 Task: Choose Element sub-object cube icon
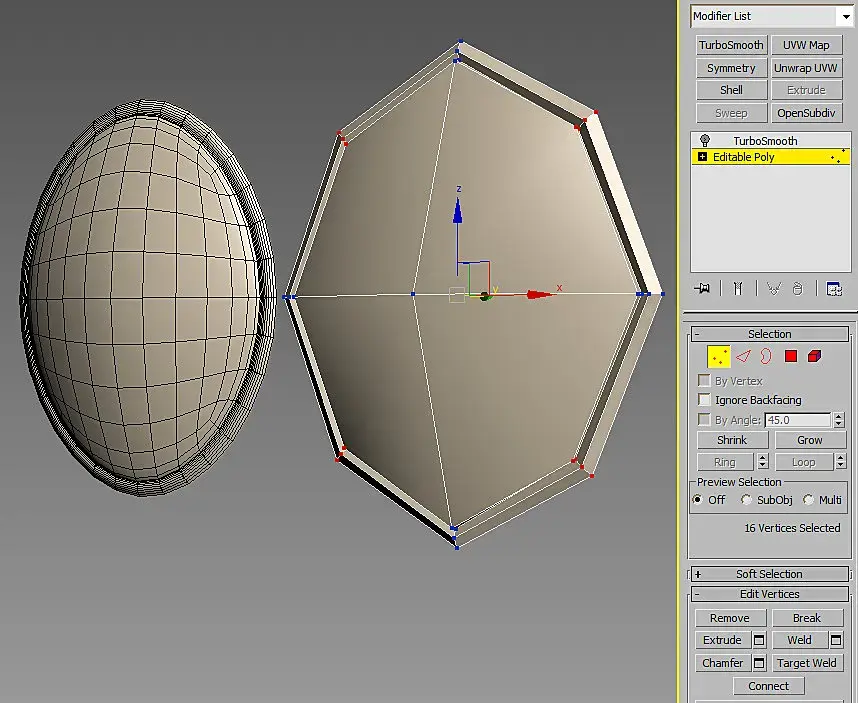click(814, 356)
